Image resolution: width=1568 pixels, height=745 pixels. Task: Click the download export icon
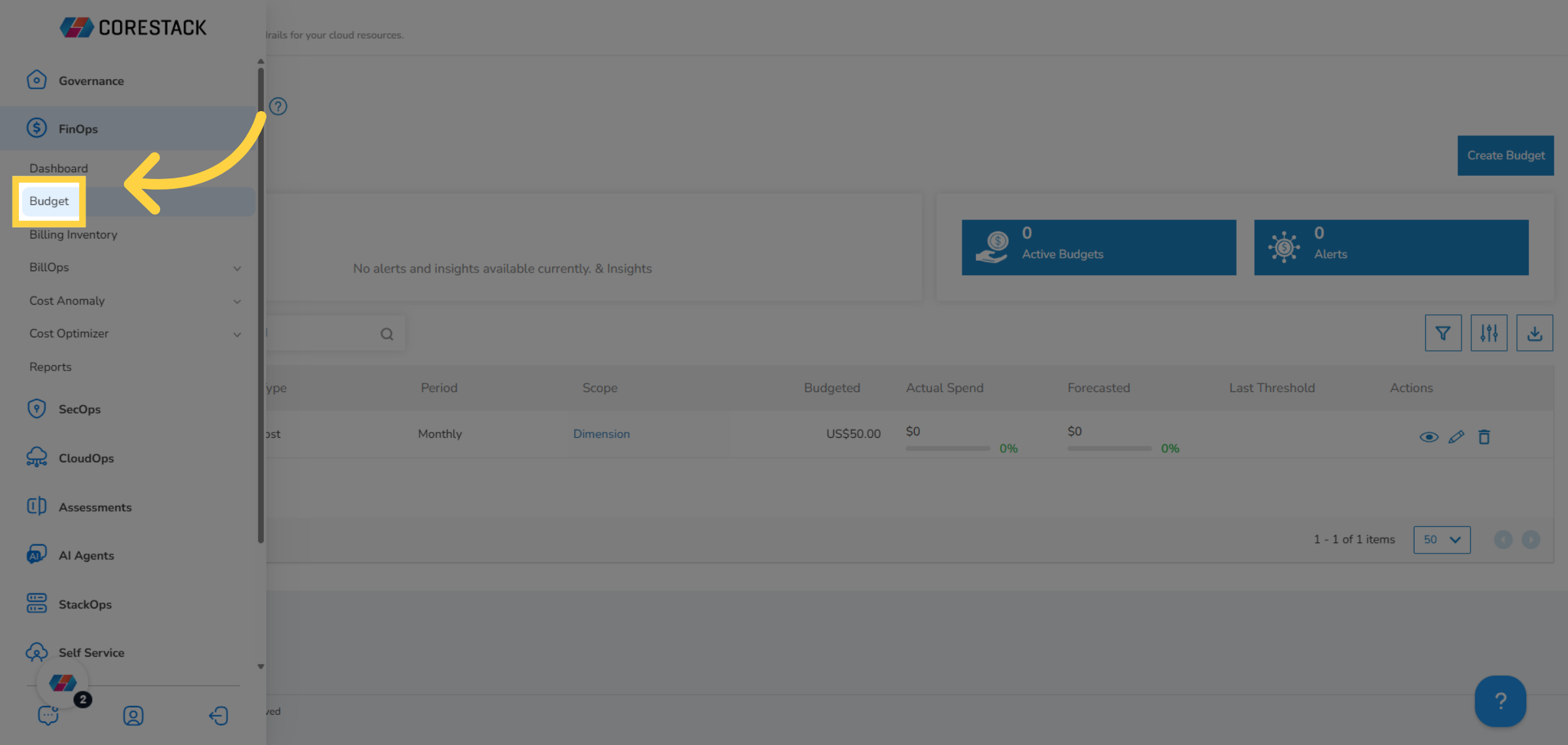pos(1535,333)
